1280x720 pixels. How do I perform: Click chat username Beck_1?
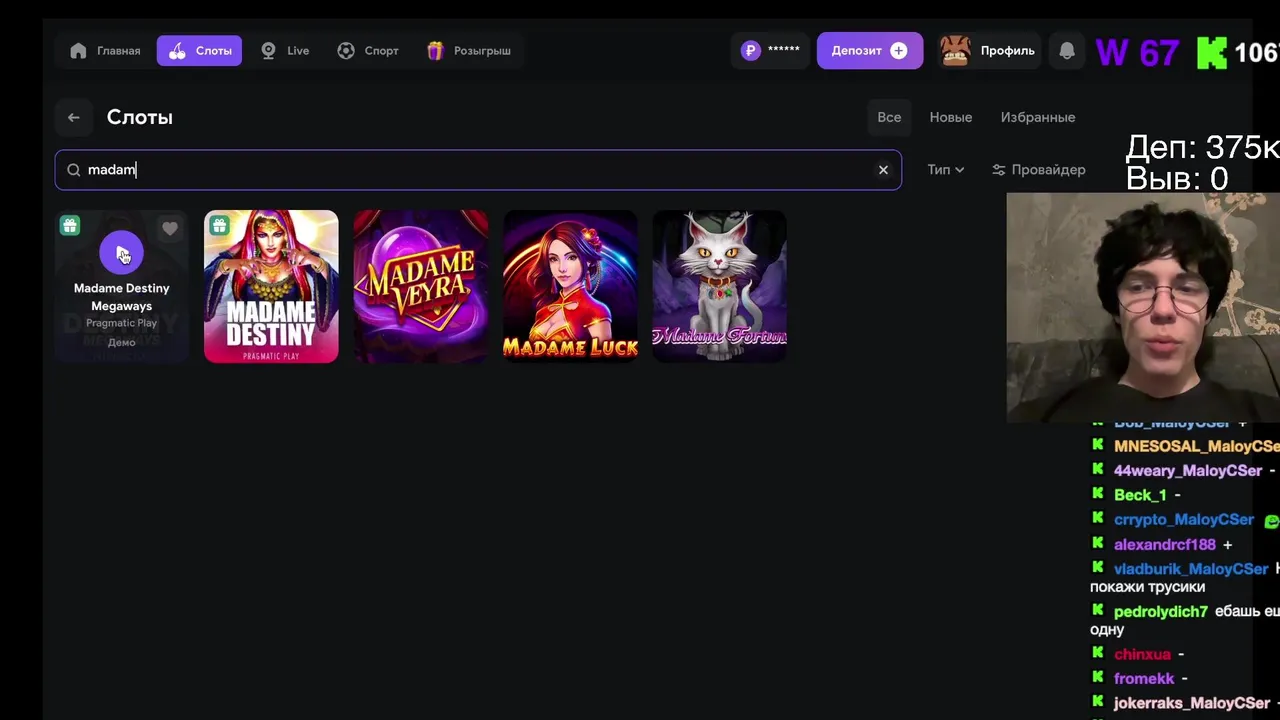1140,495
